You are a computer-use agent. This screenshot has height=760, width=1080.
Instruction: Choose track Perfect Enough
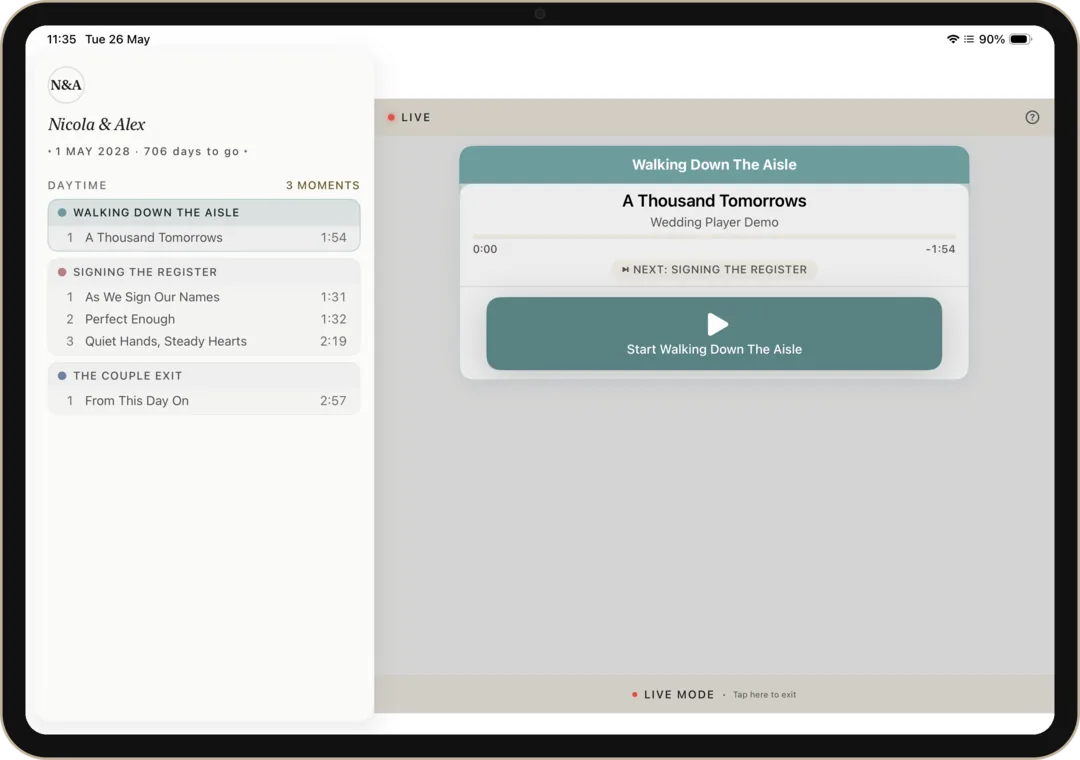coord(204,319)
